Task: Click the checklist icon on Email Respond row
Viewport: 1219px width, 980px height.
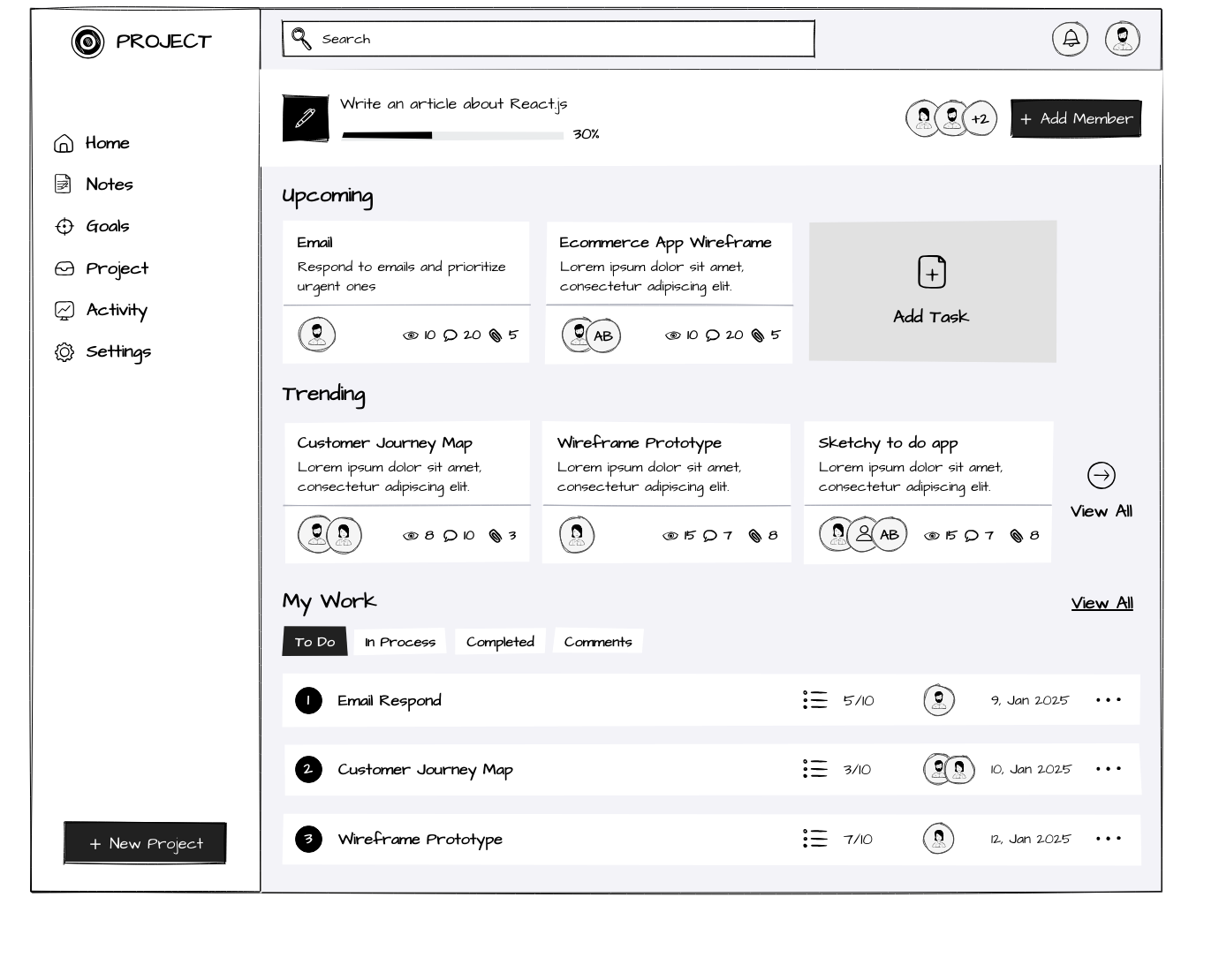Action: pos(814,700)
